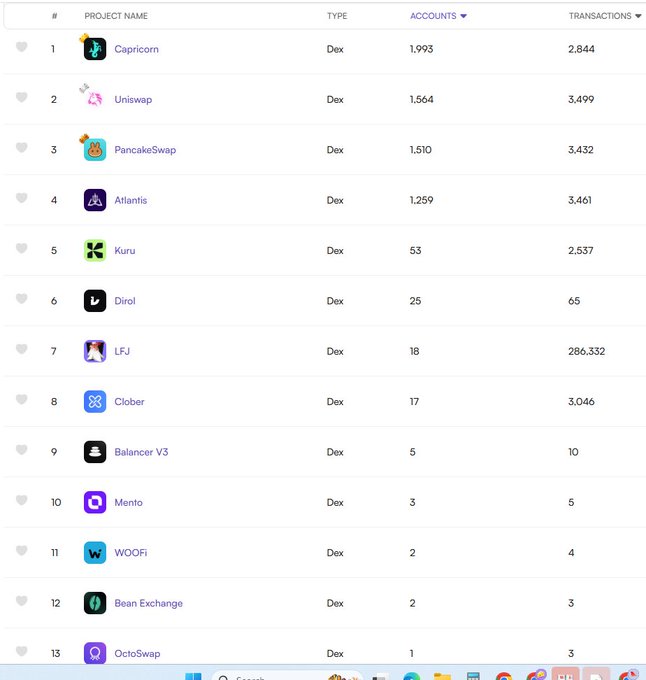Click the accounts value 1,259
The width and height of the screenshot is (646, 680).
[421, 200]
